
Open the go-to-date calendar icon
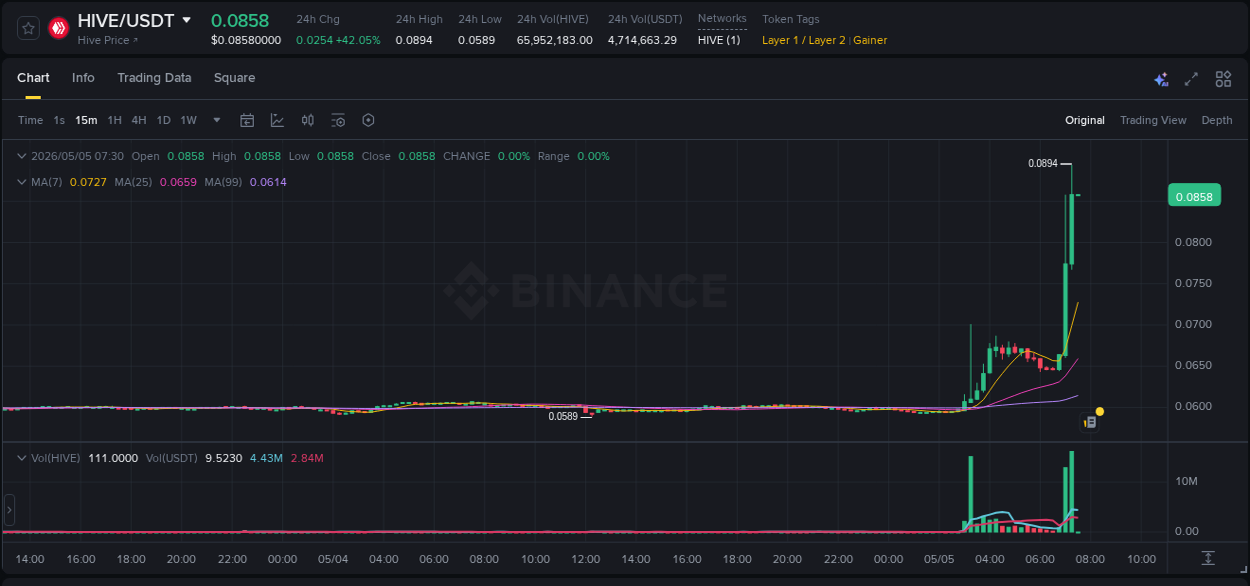[247, 120]
